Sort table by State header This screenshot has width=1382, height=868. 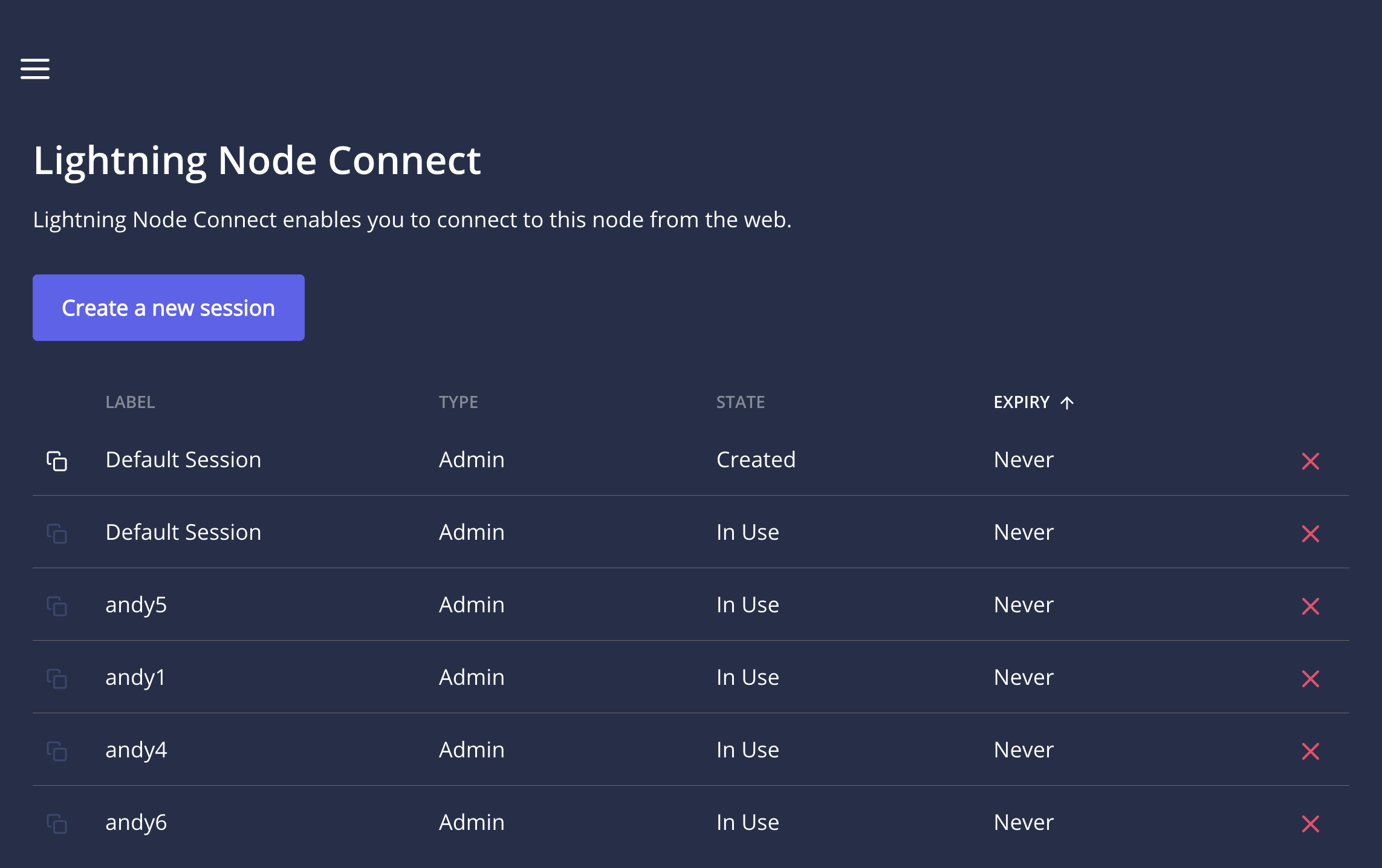741,402
